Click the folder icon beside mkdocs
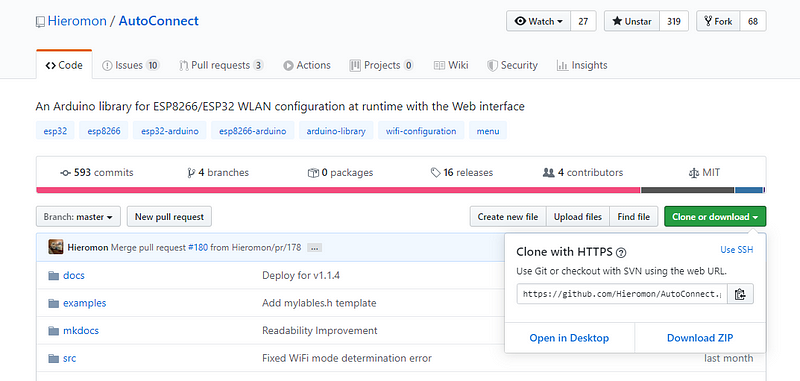The image size is (800, 381). click(54, 331)
